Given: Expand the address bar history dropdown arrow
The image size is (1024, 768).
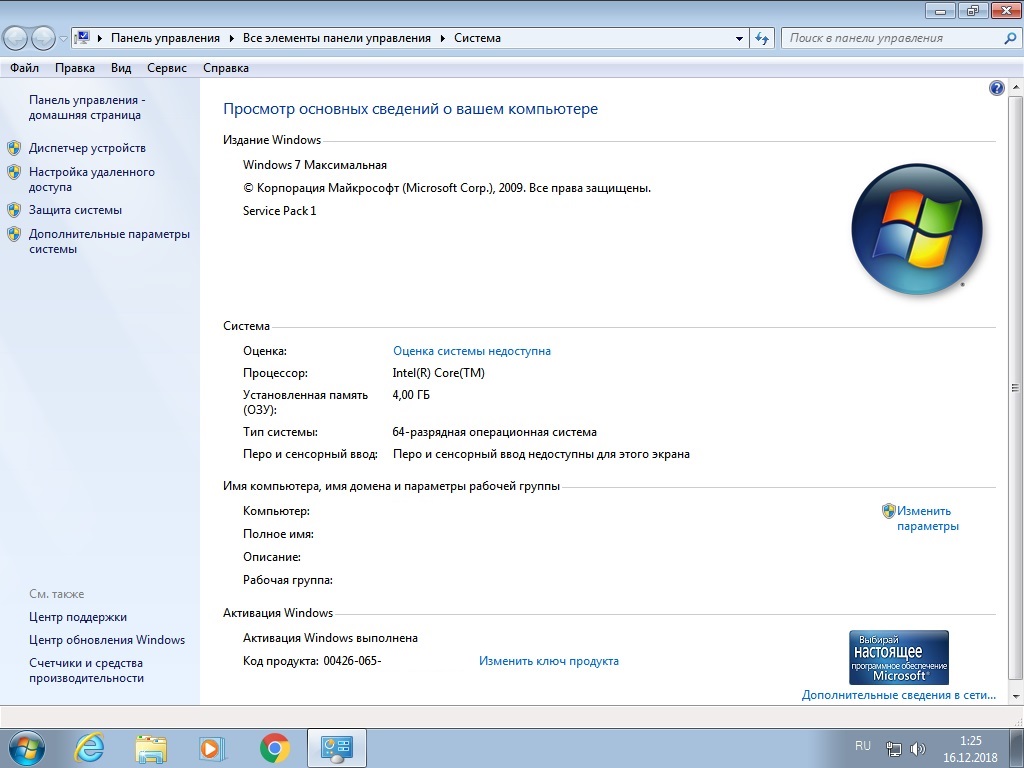Looking at the screenshot, I should (739, 38).
